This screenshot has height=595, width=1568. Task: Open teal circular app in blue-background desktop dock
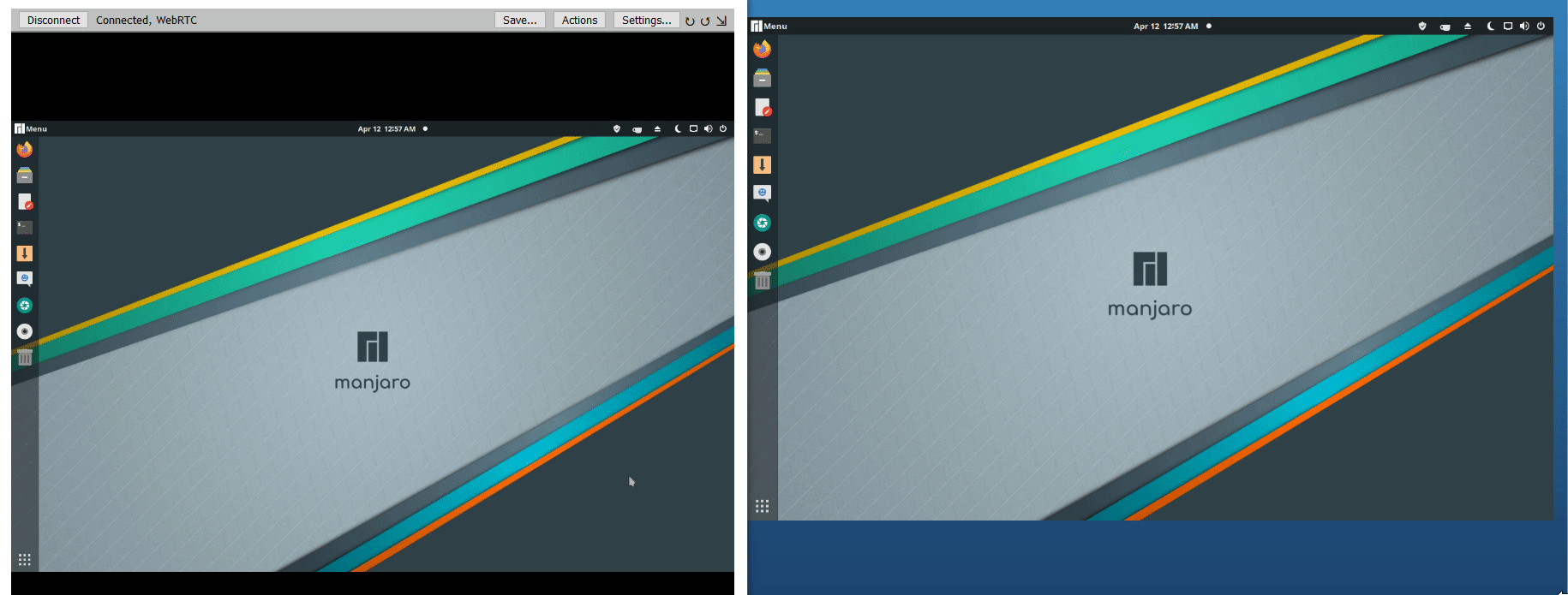point(762,223)
